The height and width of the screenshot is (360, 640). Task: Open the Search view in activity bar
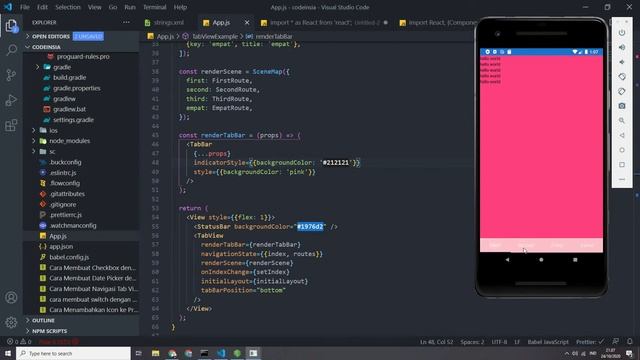[x=11, y=50]
